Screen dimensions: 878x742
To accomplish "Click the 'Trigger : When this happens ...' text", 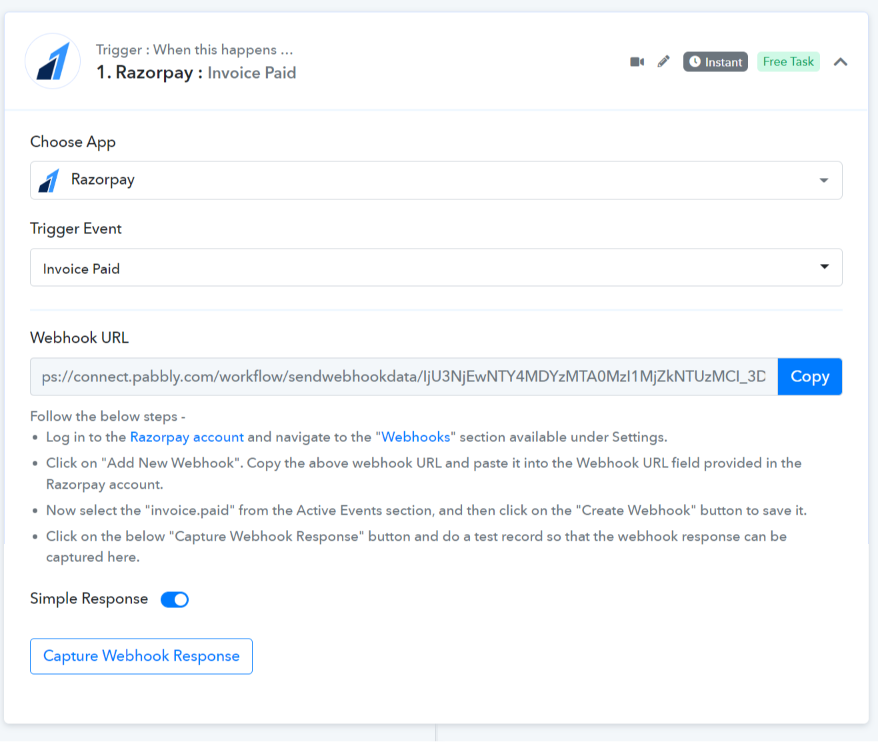I will coord(194,50).
